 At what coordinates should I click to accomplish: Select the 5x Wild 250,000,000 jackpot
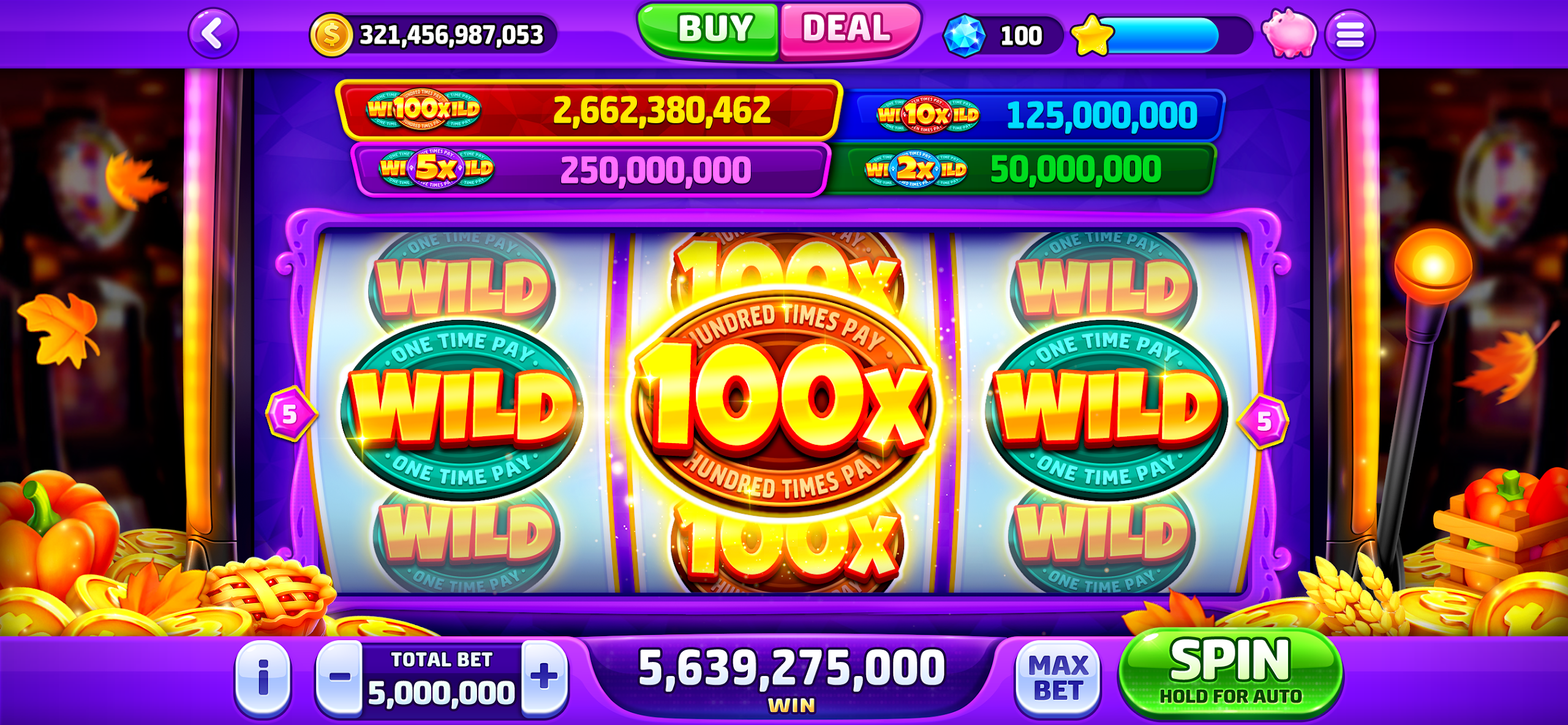pyautogui.click(x=589, y=169)
